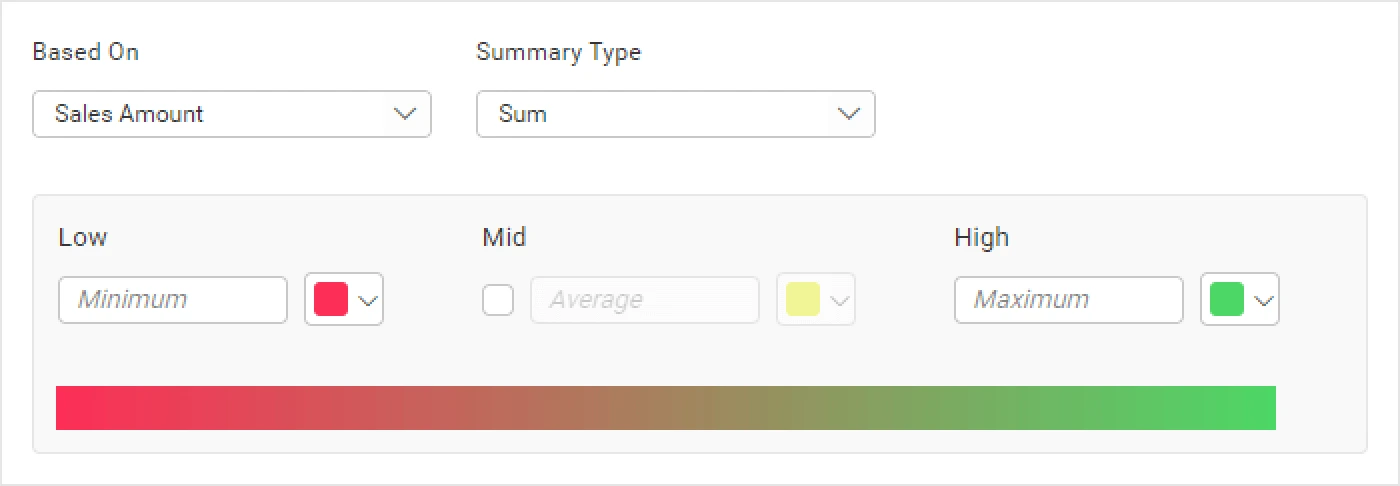Open the Low color picker chevron
The width and height of the screenshot is (1400, 486).
[x=368, y=300]
